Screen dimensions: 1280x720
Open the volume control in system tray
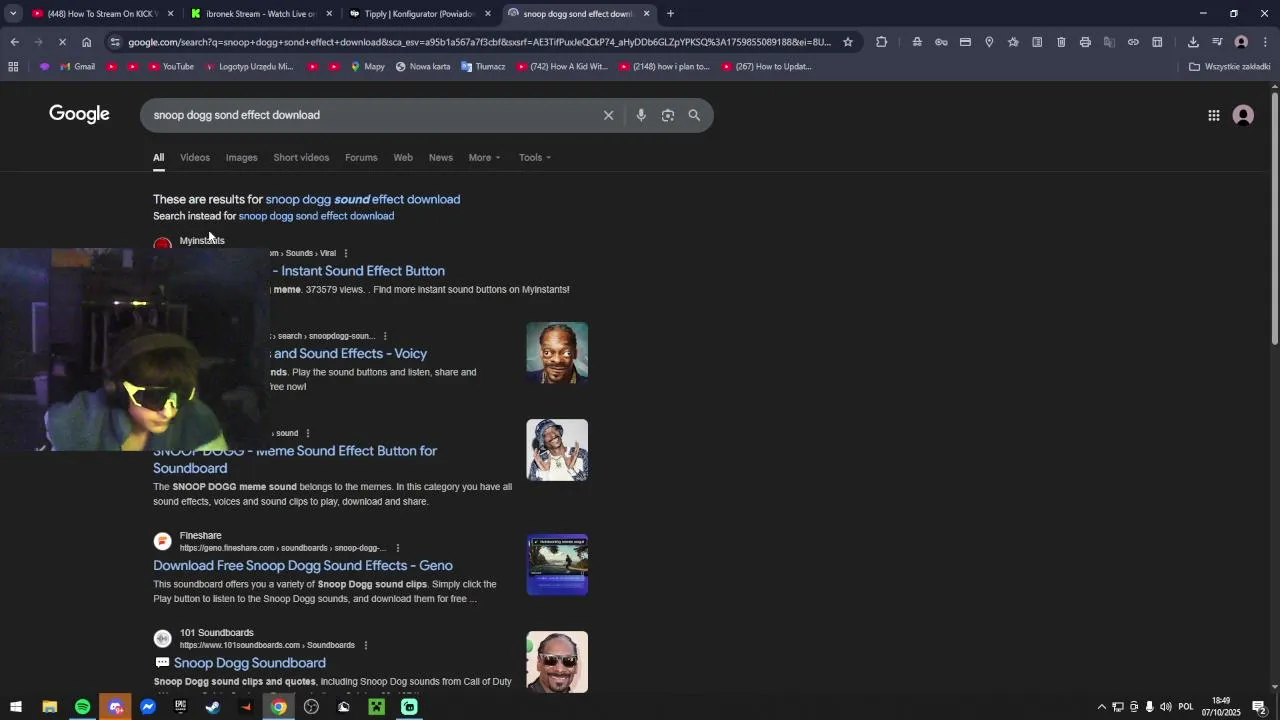(1166, 707)
